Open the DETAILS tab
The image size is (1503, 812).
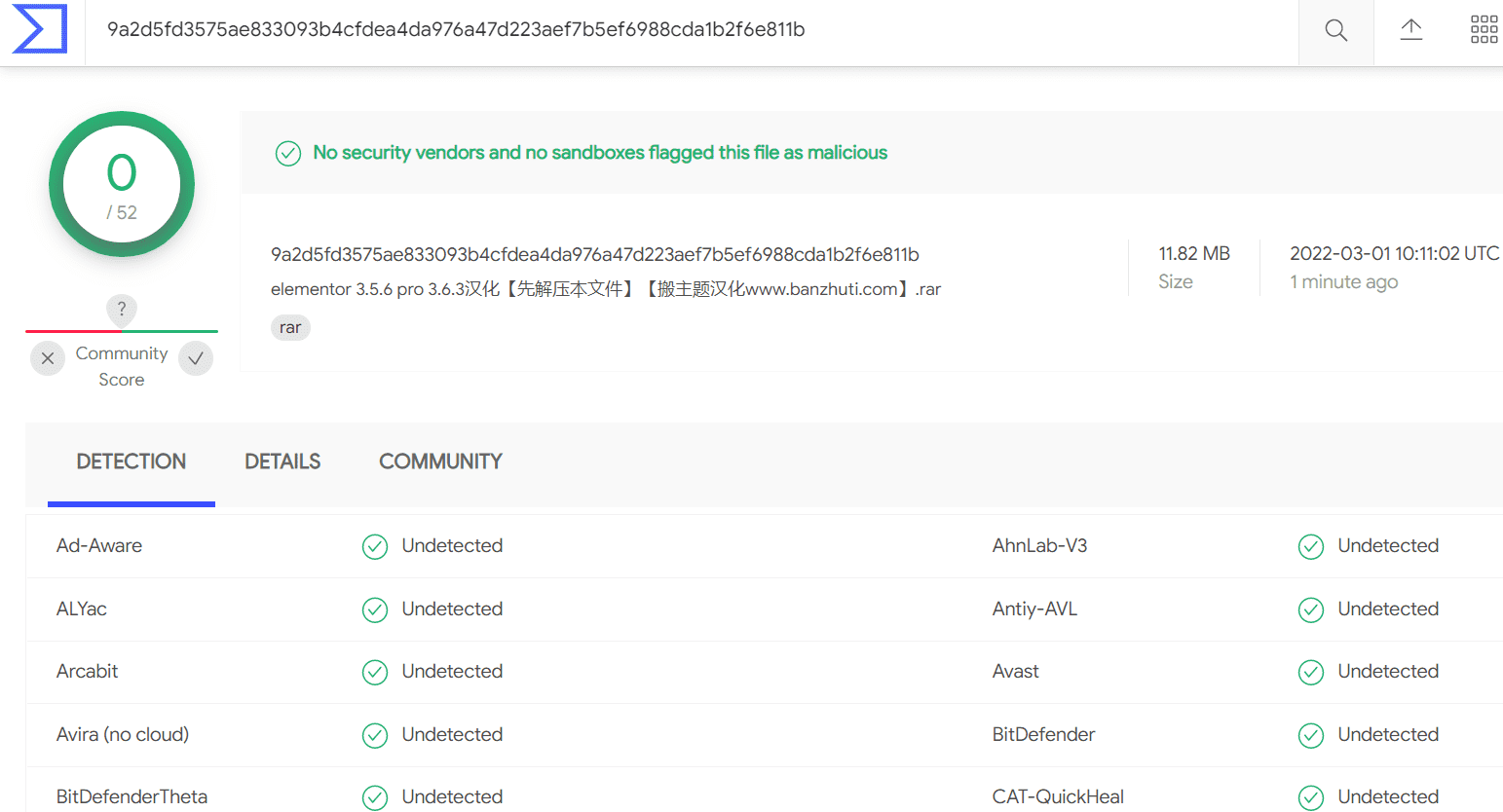point(282,462)
